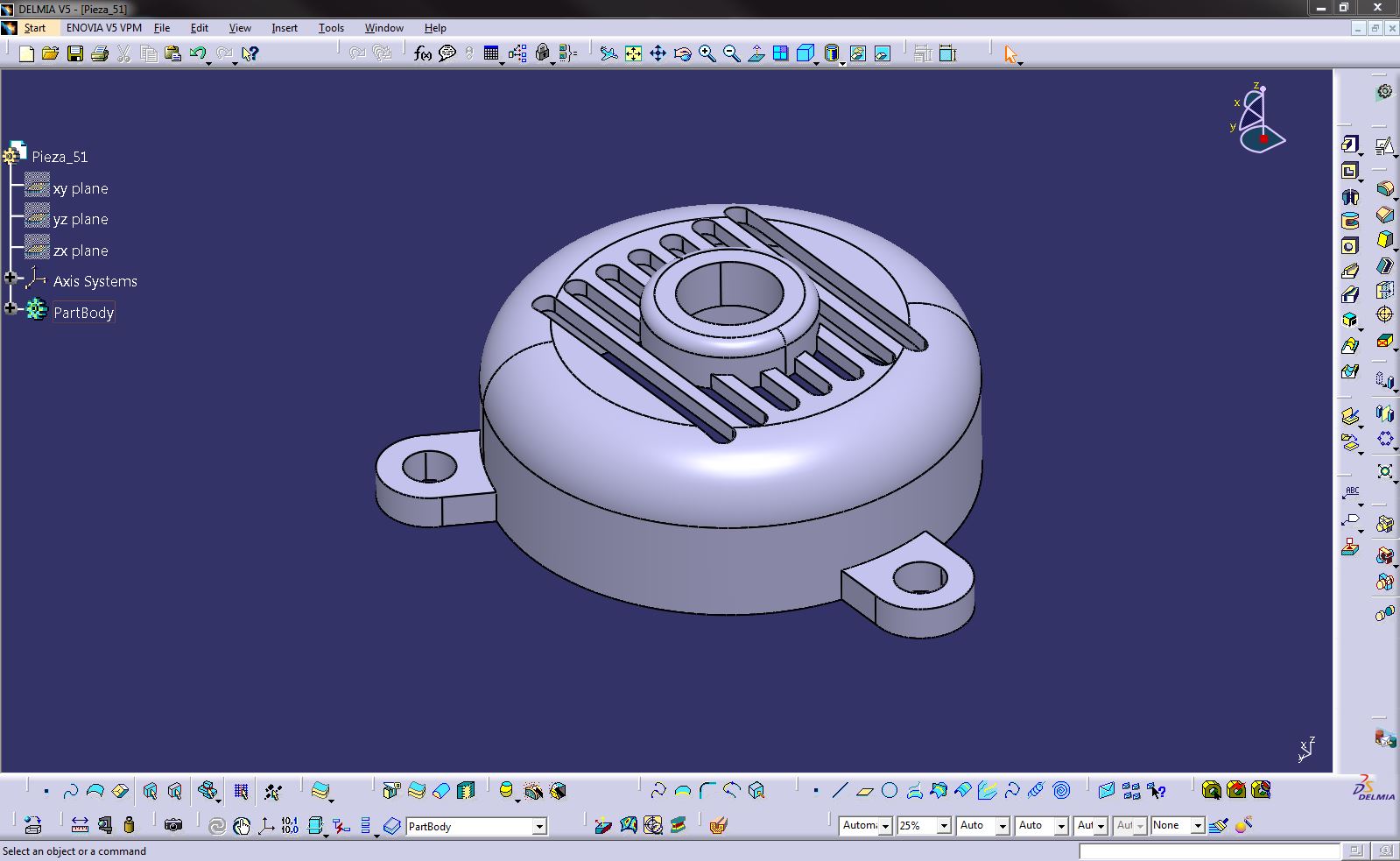Click the Isometric View cube icon
The image size is (1400, 861).
click(x=806, y=53)
